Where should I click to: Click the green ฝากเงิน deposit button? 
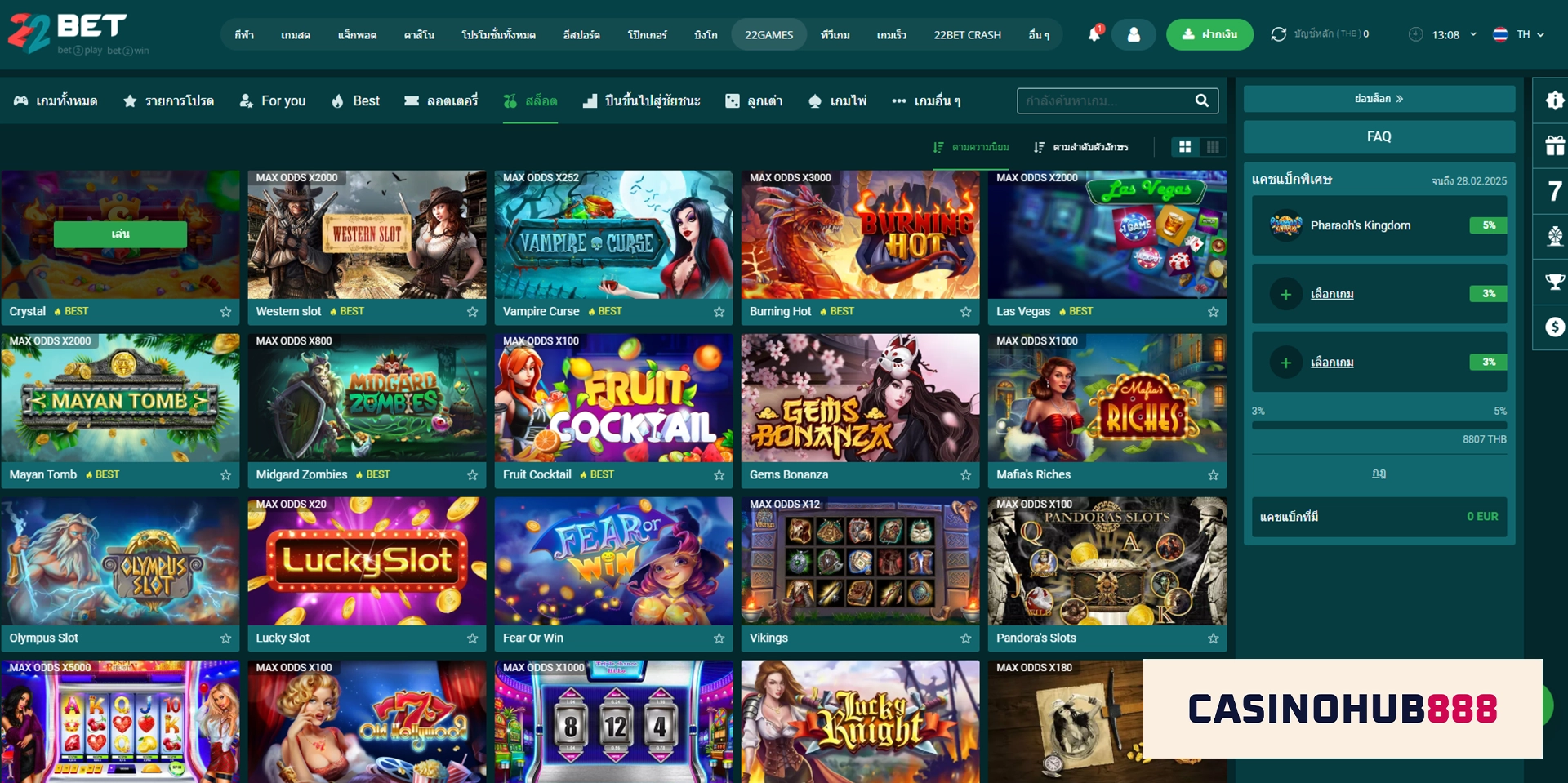(x=1209, y=34)
